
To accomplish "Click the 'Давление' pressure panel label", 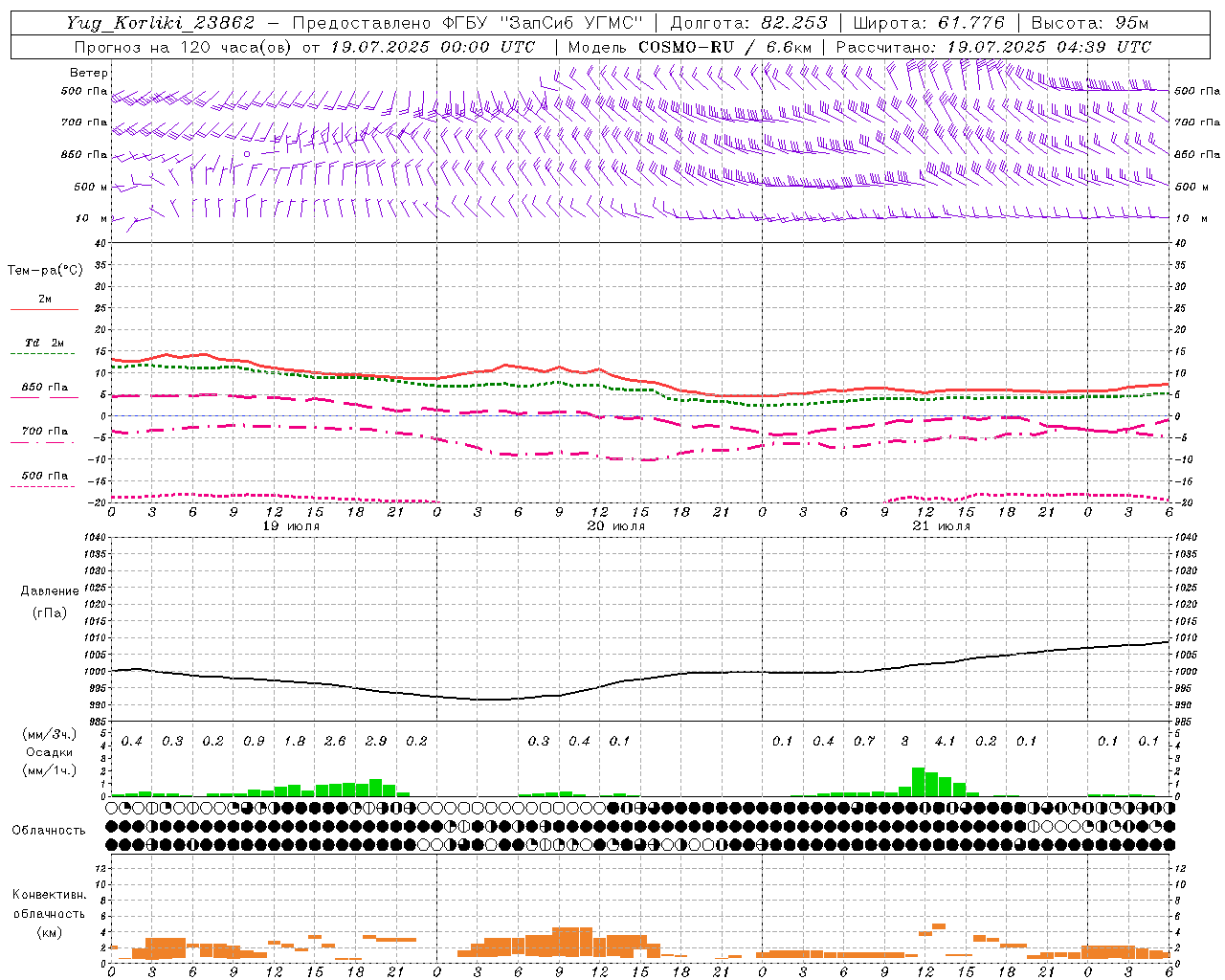I will click(50, 591).
